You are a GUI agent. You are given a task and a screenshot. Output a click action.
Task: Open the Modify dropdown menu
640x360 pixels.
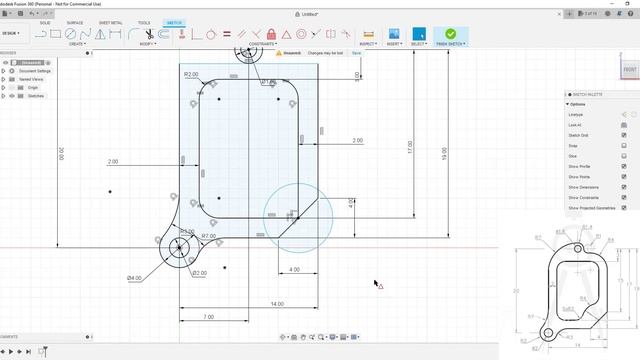click(x=148, y=44)
